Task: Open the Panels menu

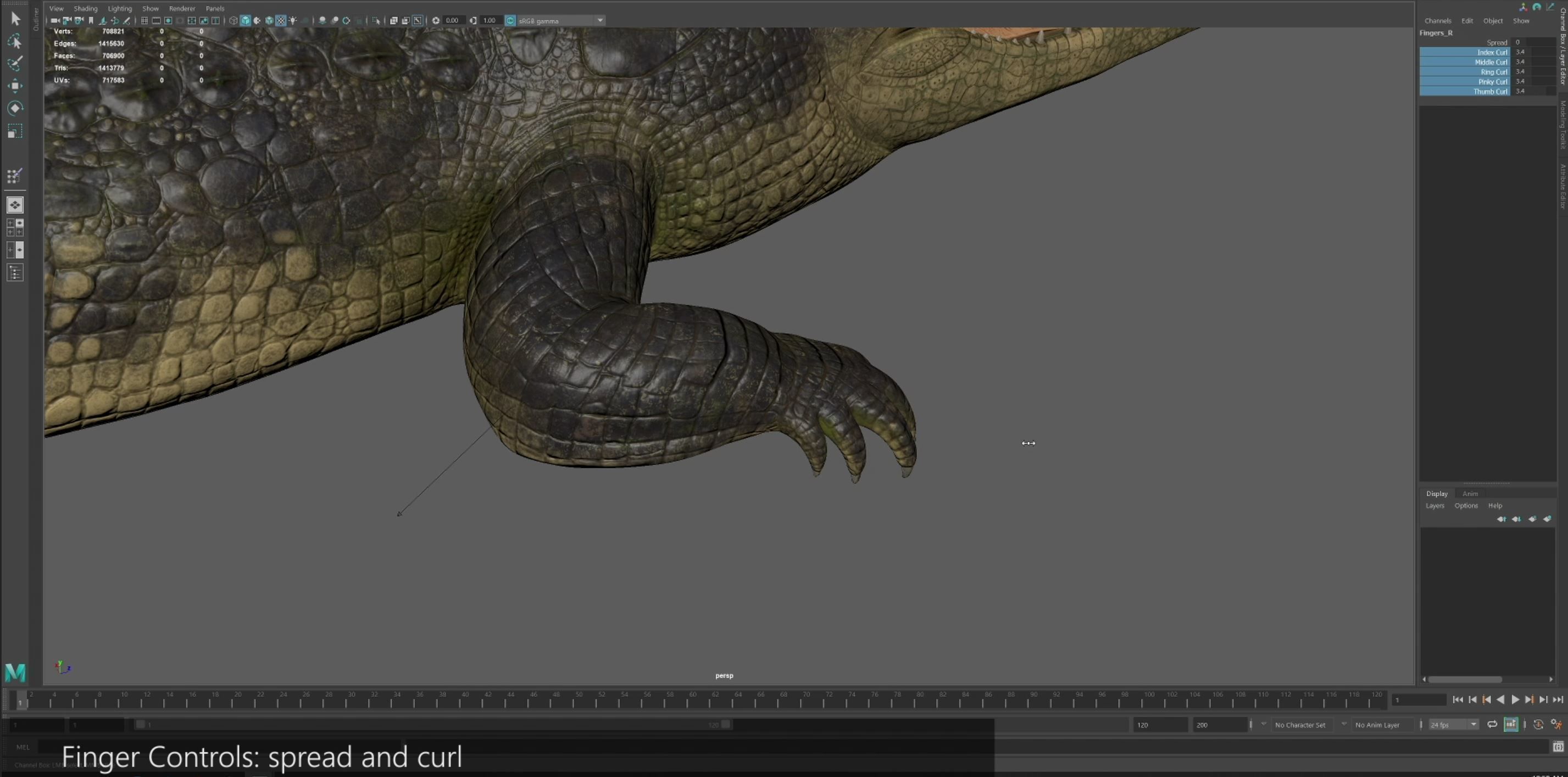Action: pyautogui.click(x=215, y=9)
